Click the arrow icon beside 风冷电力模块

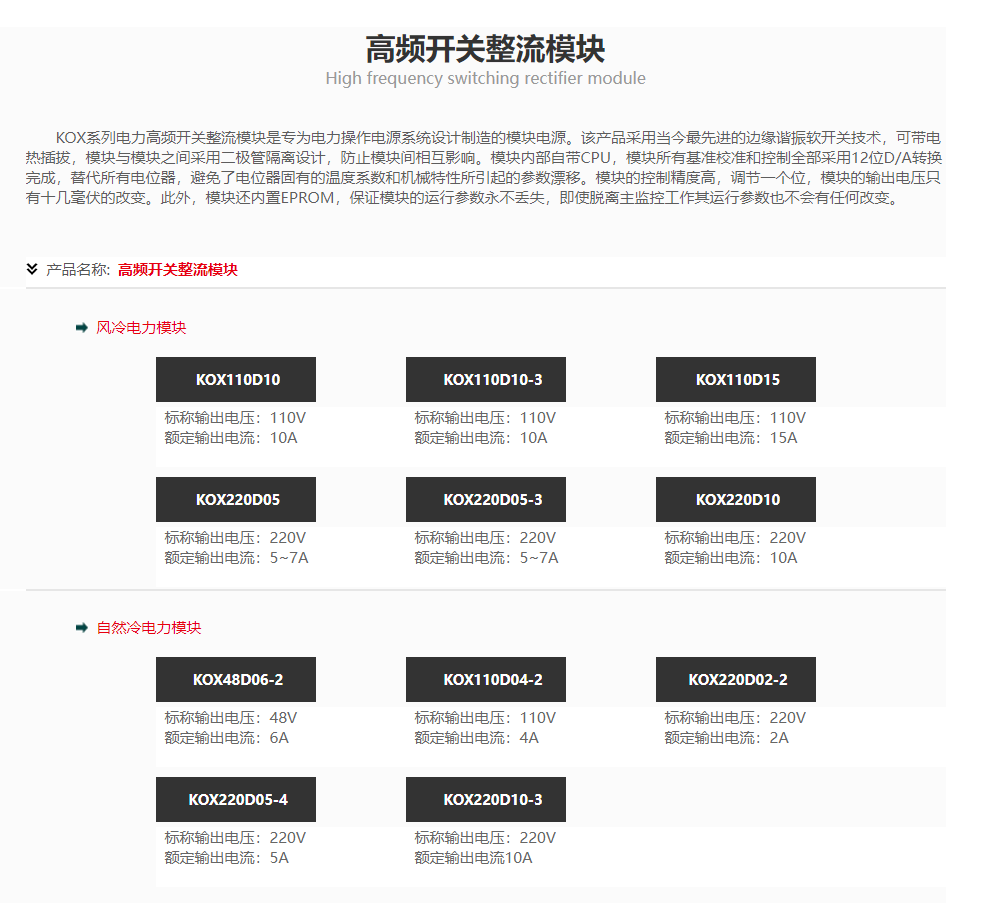[81, 328]
